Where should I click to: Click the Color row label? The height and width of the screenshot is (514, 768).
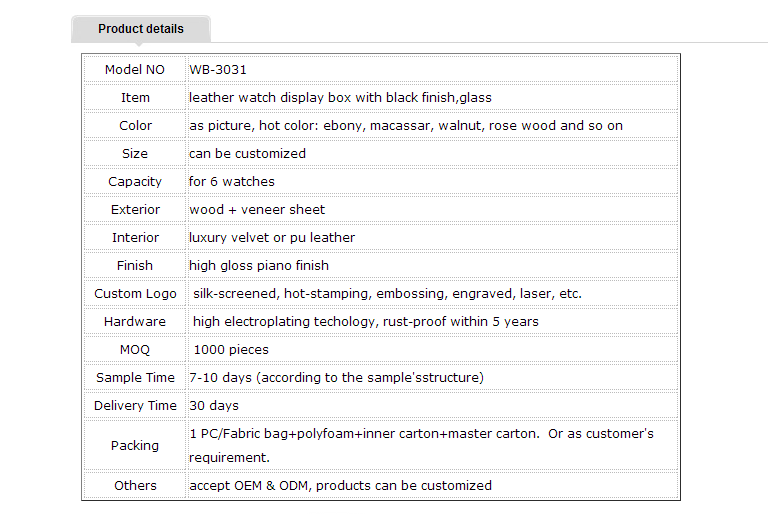135,125
